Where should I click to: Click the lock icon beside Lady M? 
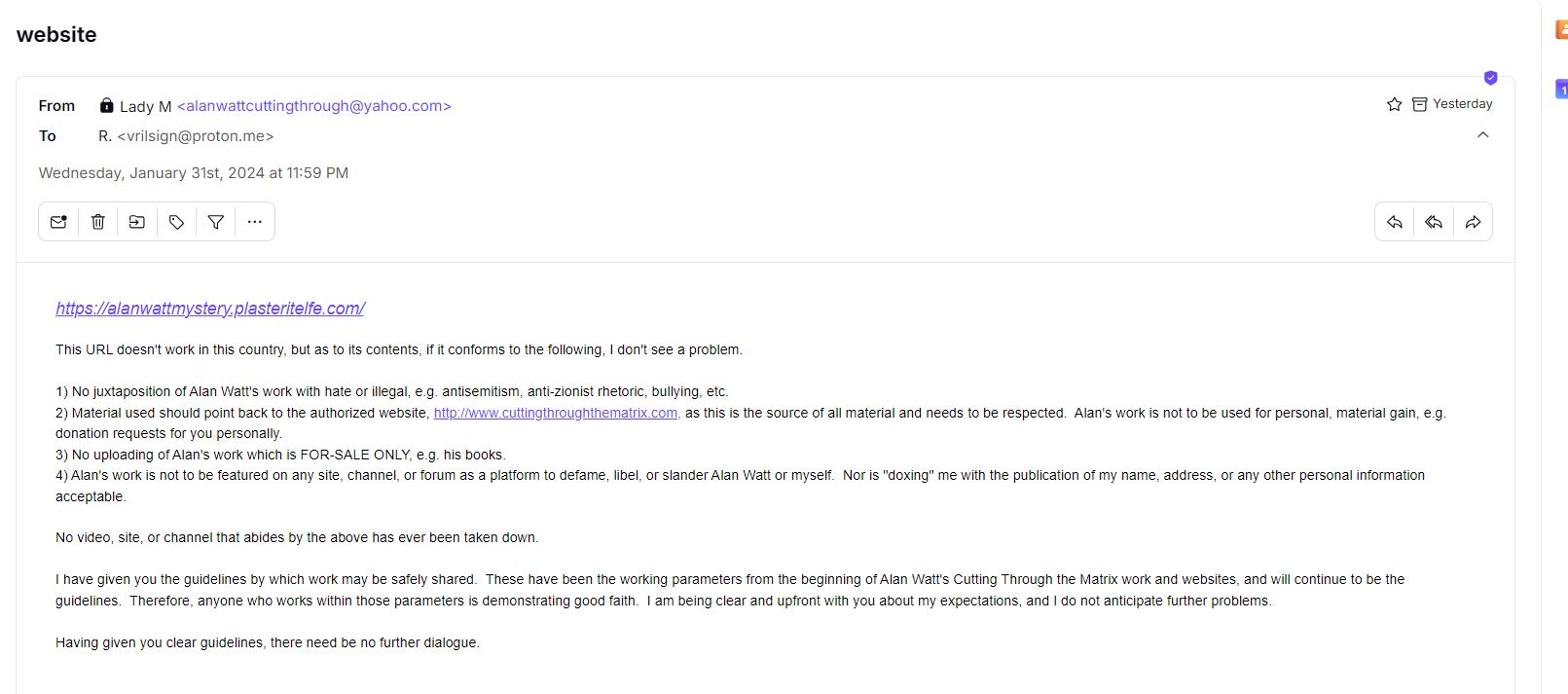click(x=107, y=105)
